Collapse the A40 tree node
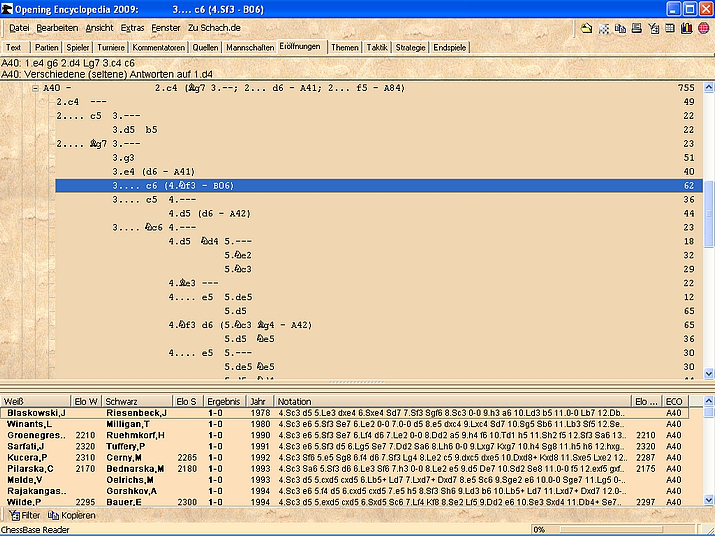The image size is (715, 536). tap(36, 88)
